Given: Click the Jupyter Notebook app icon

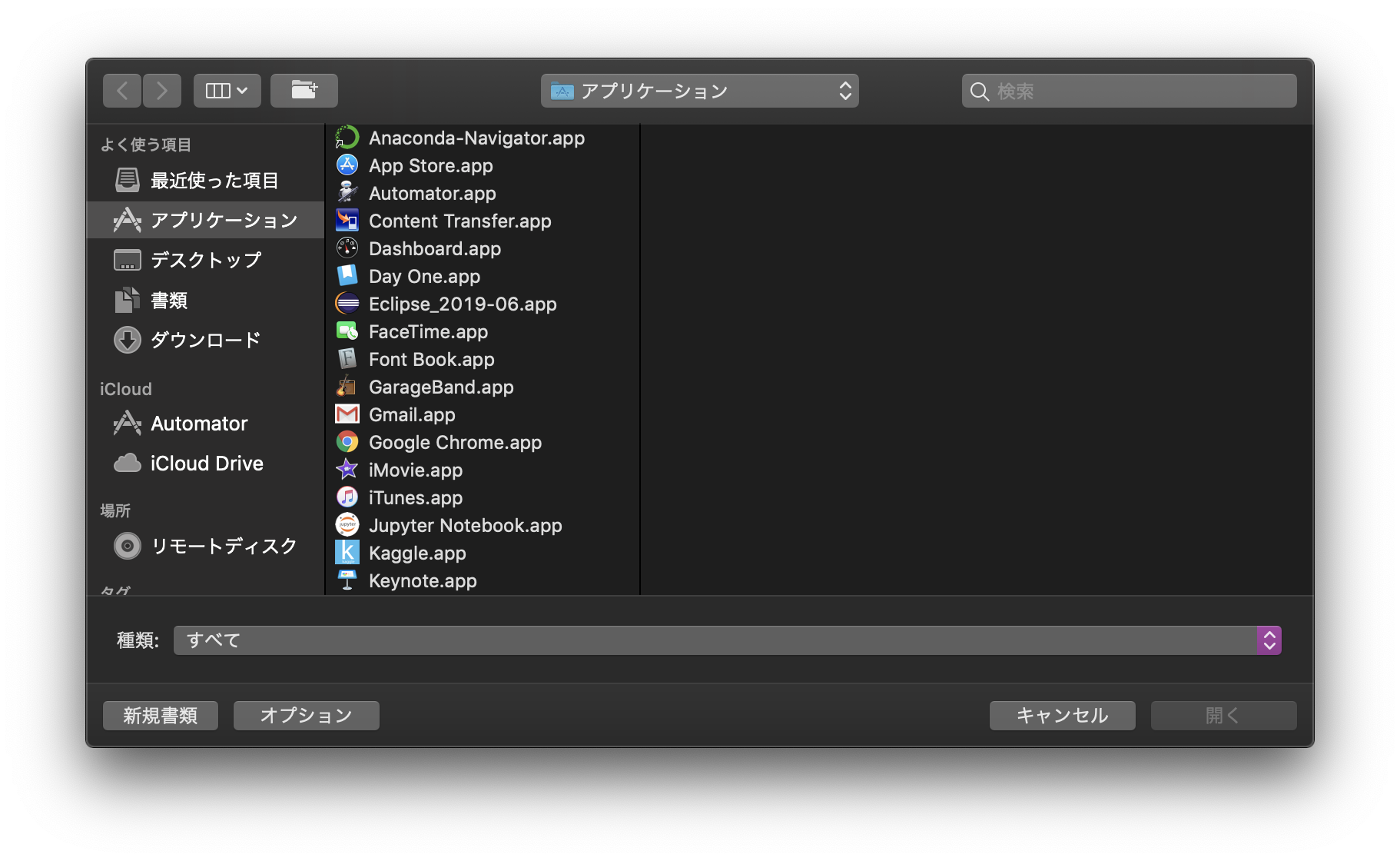Looking at the screenshot, I should click(x=347, y=525).
